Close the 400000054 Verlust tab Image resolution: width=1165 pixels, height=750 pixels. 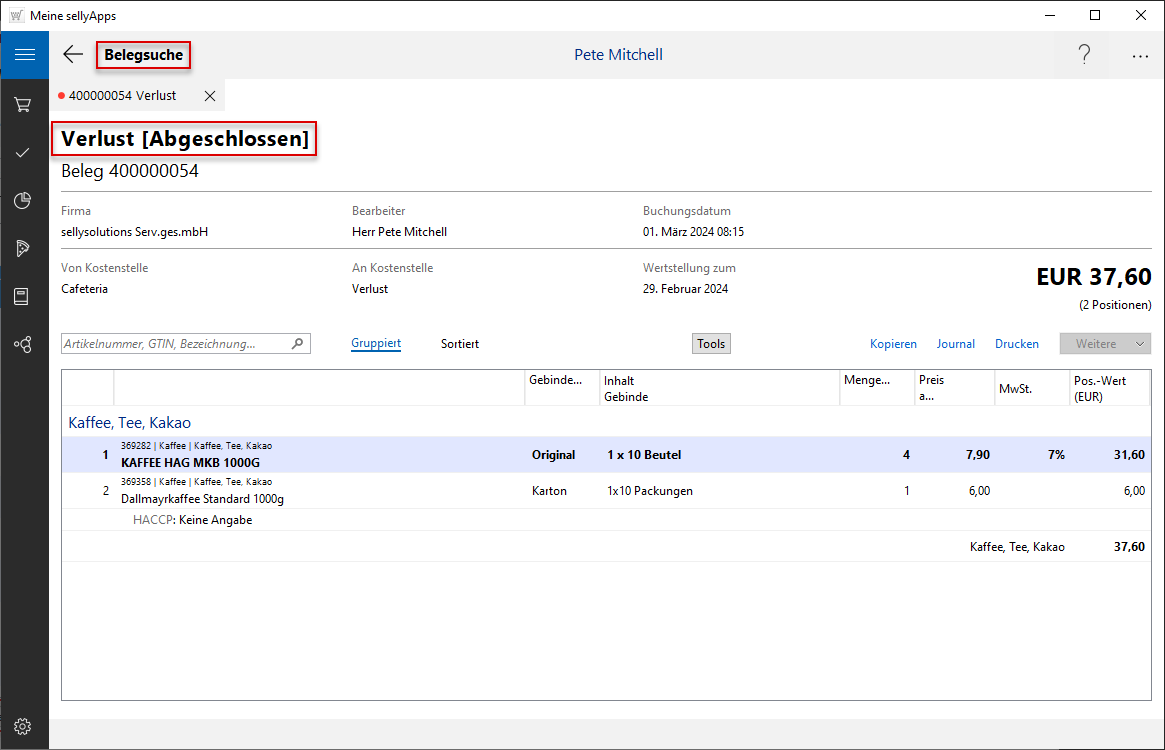(x=210, y=96)
